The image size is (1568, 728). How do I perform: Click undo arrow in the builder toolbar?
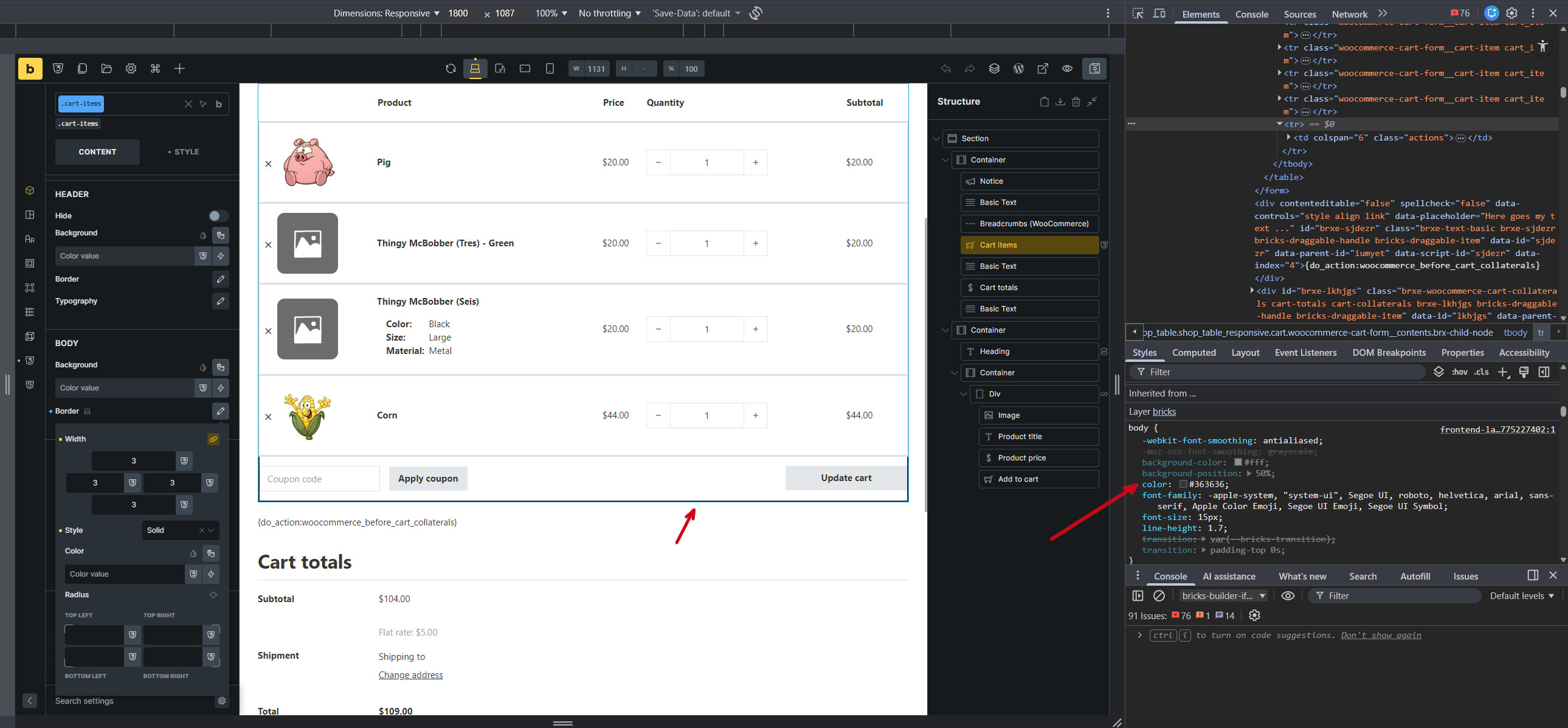(945, 69)
